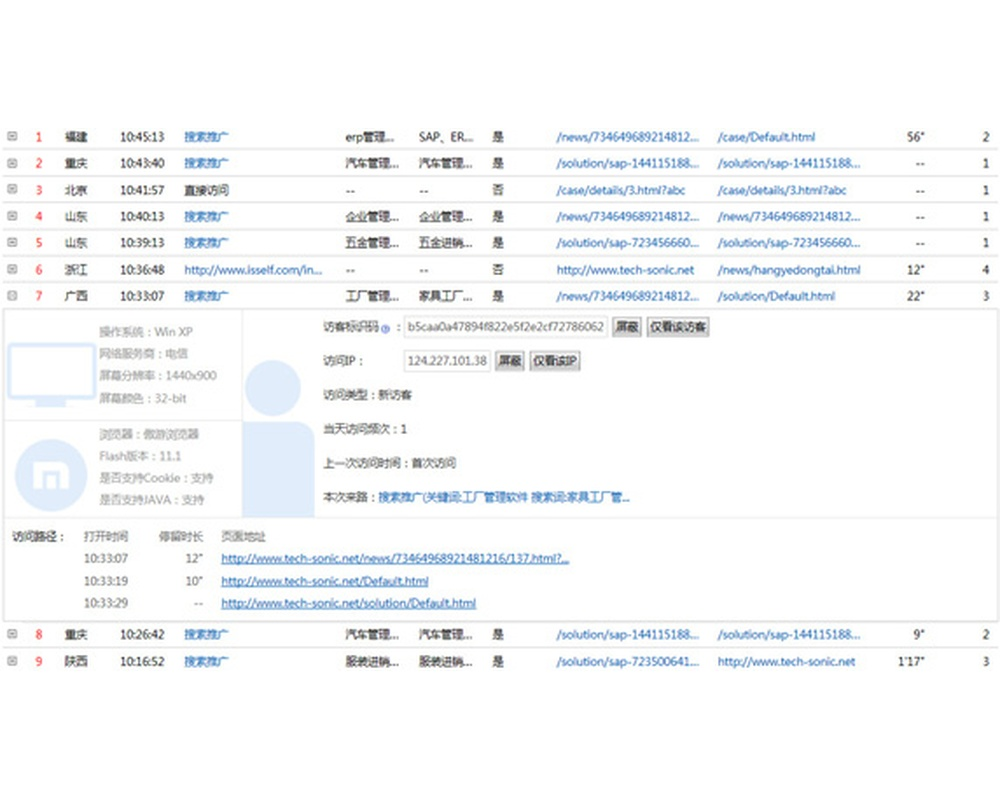Expand visitor row 4 at 10:40:13
This screenshot has height=800, width=1000.
coord(12,216)
